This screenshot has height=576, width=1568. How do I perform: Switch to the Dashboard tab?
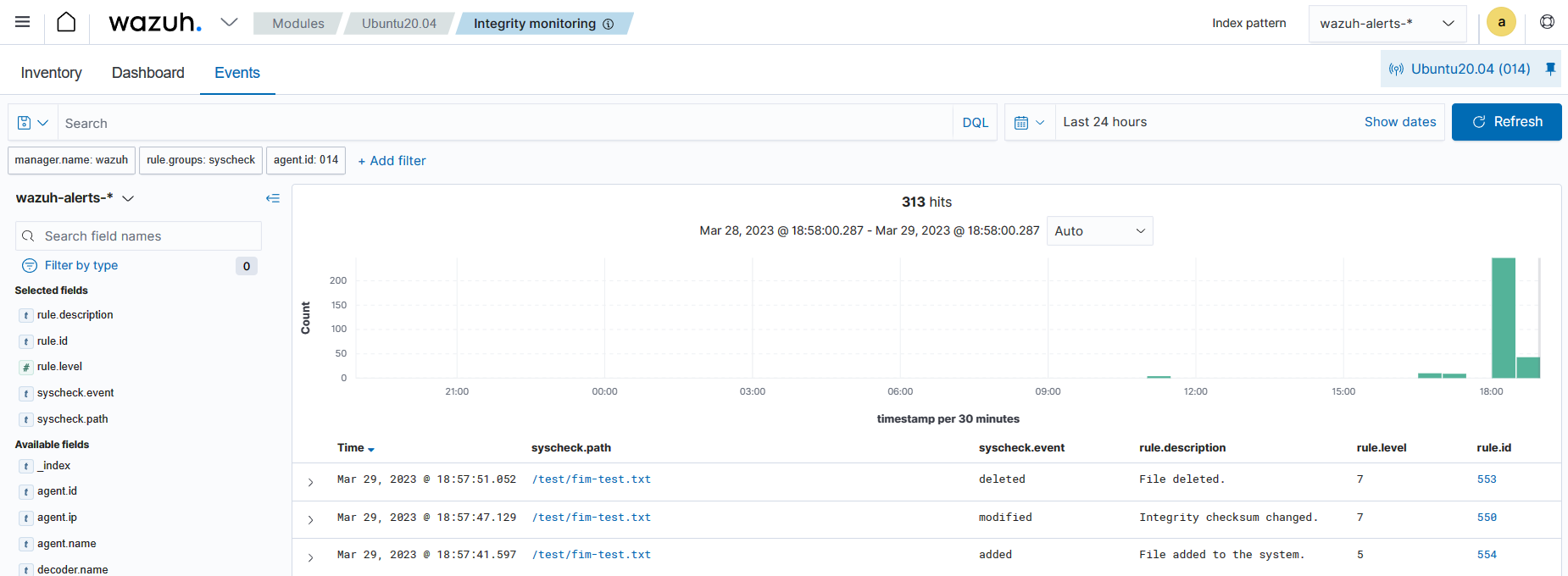click(148, 73)
